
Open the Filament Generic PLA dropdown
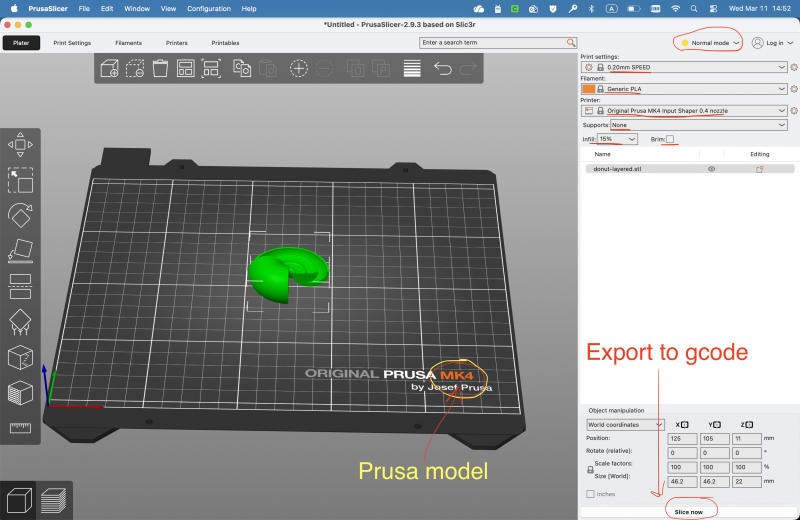pos(684,89)
